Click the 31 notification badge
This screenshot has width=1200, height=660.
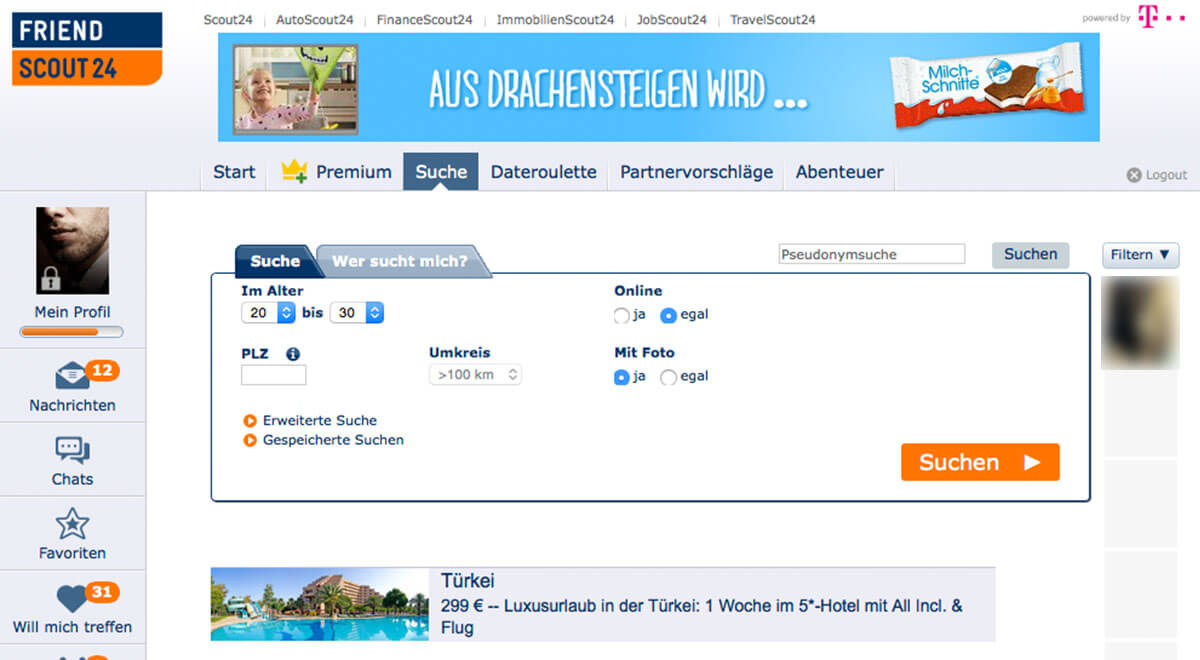click(x=102, y=592)
